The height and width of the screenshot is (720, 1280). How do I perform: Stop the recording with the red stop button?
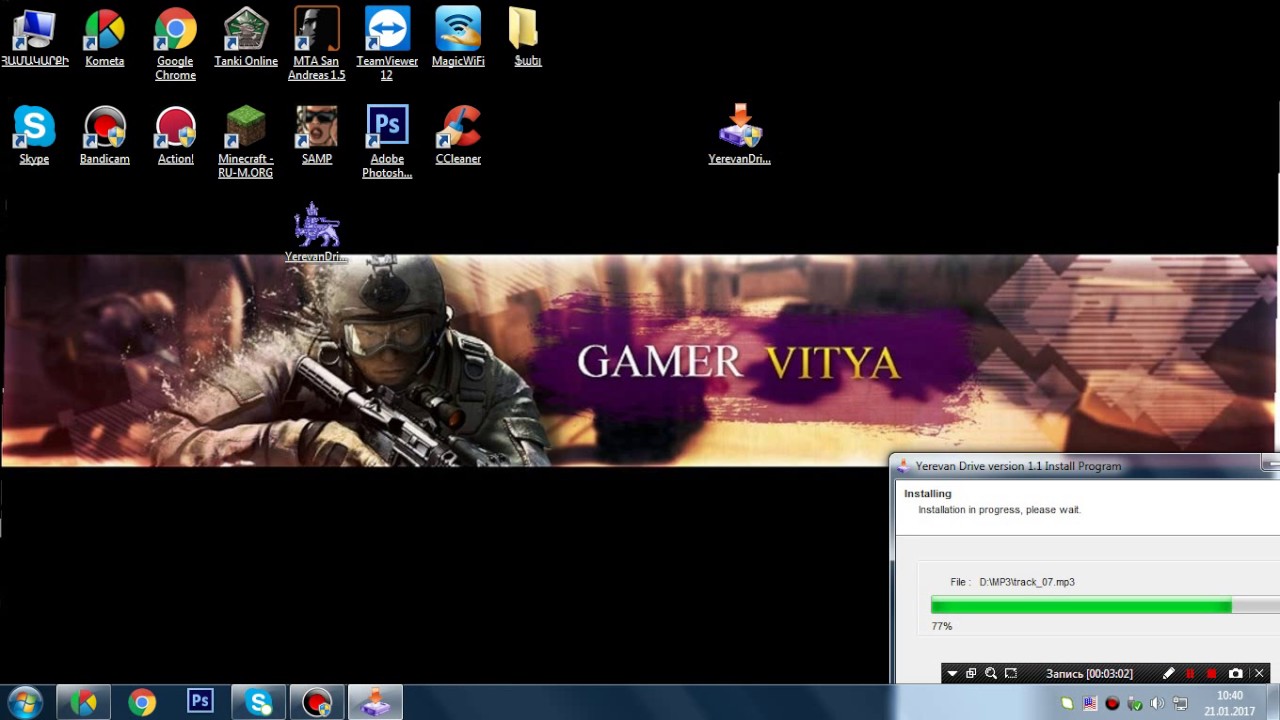point(1212,674)
